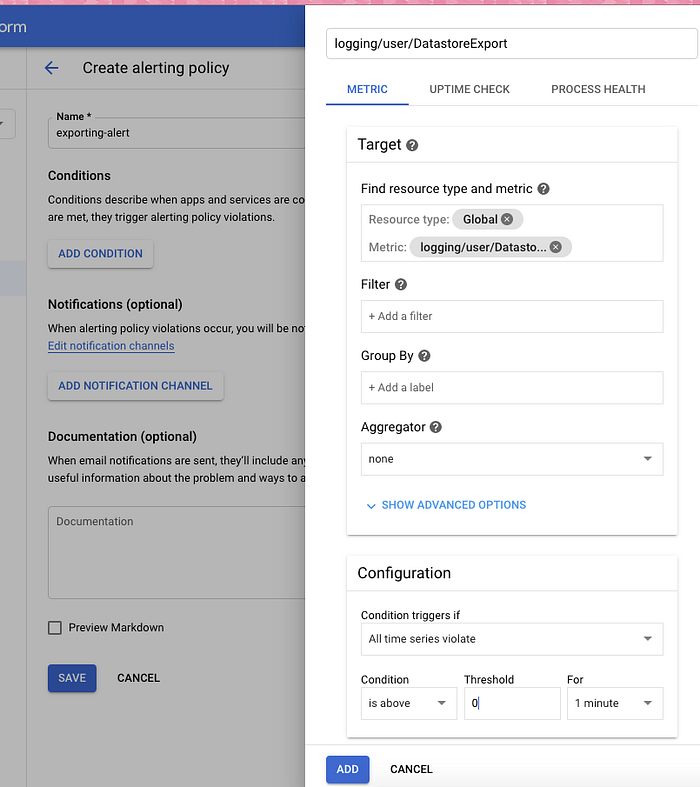Click the help icon next to Group By
This screenshot has height=787, width=700.
[x=424, y=356]
